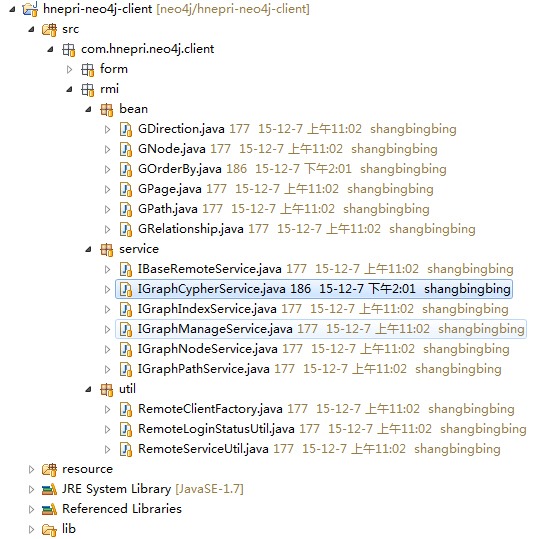This screenshot has width=537, height=539.
Task: Select the IGraphNodeService.java file name
Action: point(208,349)
